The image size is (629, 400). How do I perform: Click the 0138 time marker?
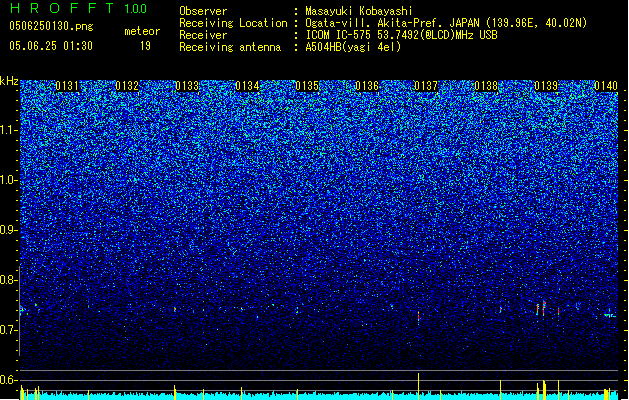point(486,86)
